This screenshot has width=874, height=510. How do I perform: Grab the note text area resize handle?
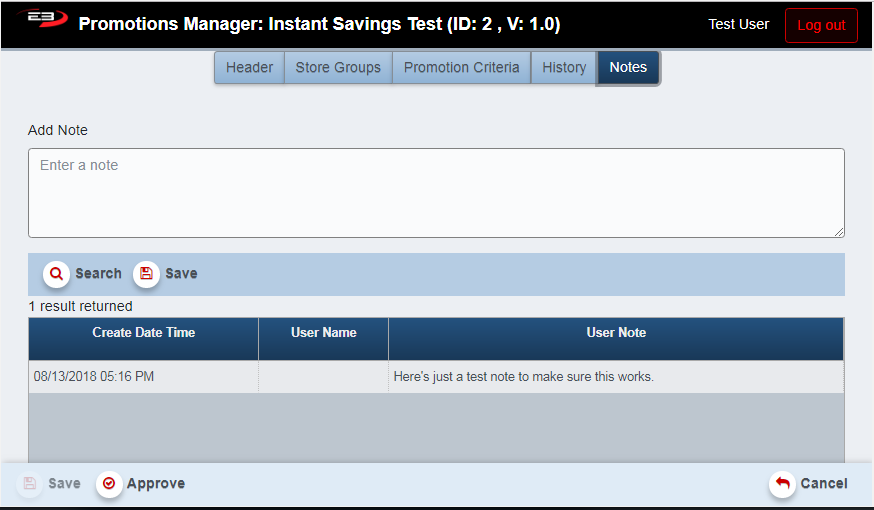839,232
